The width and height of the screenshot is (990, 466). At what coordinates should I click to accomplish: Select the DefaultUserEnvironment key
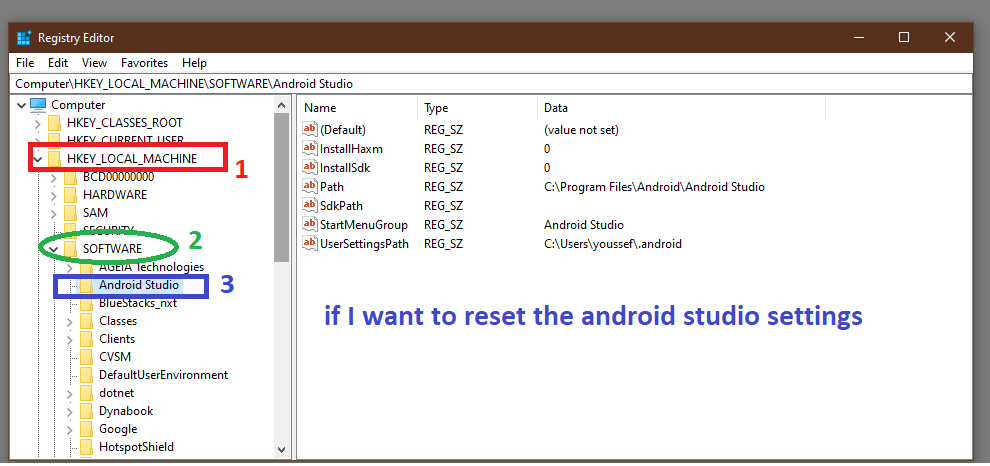(x=164, y=375)
